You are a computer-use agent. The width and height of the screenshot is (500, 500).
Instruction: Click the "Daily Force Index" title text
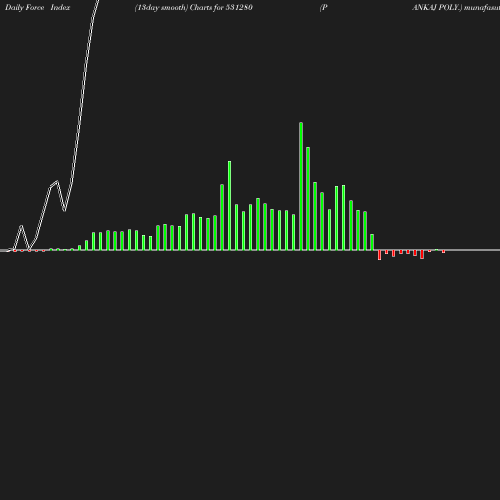click(38, 8)
